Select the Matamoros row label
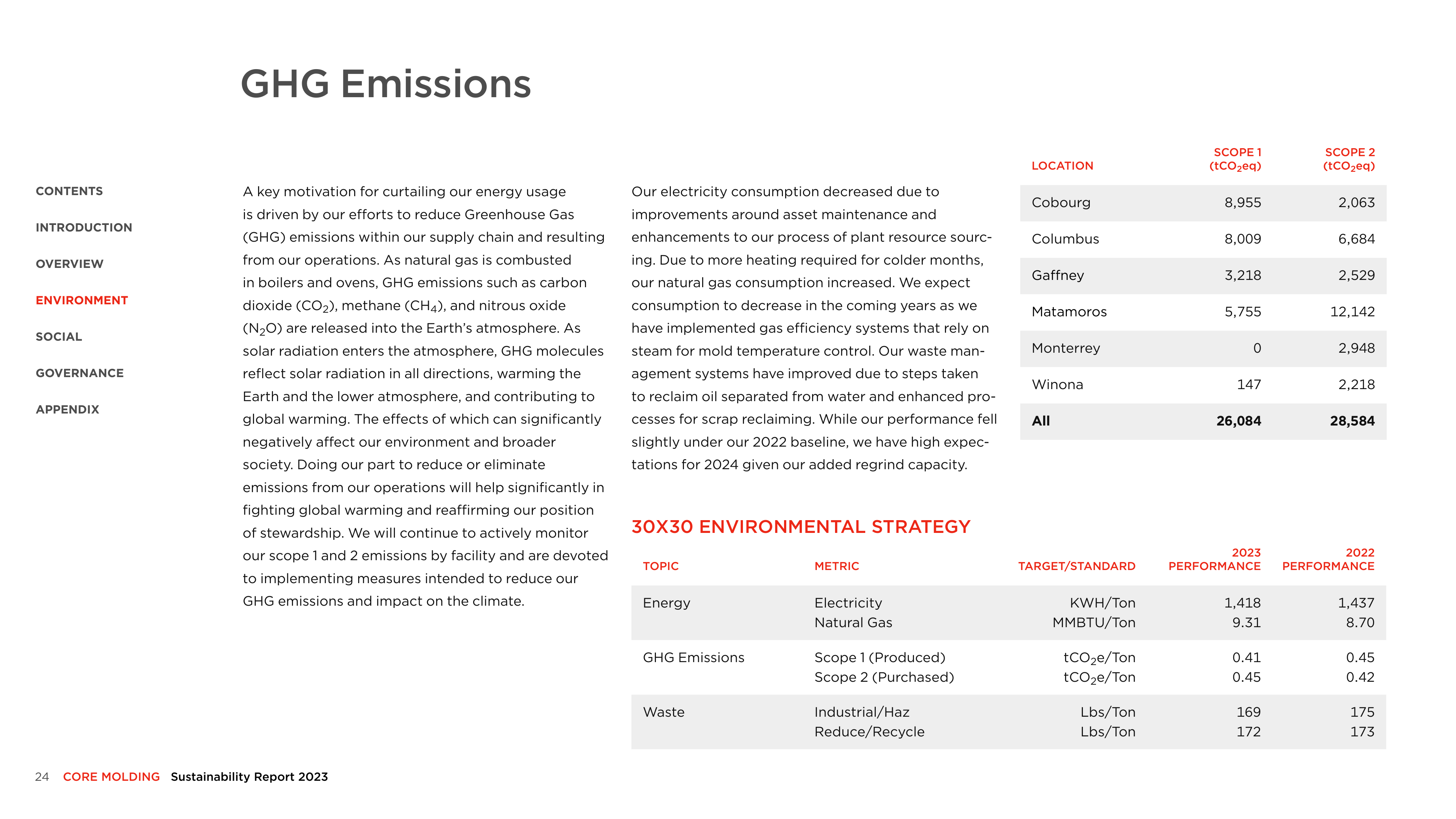1456x819 pixels. 1069,312
